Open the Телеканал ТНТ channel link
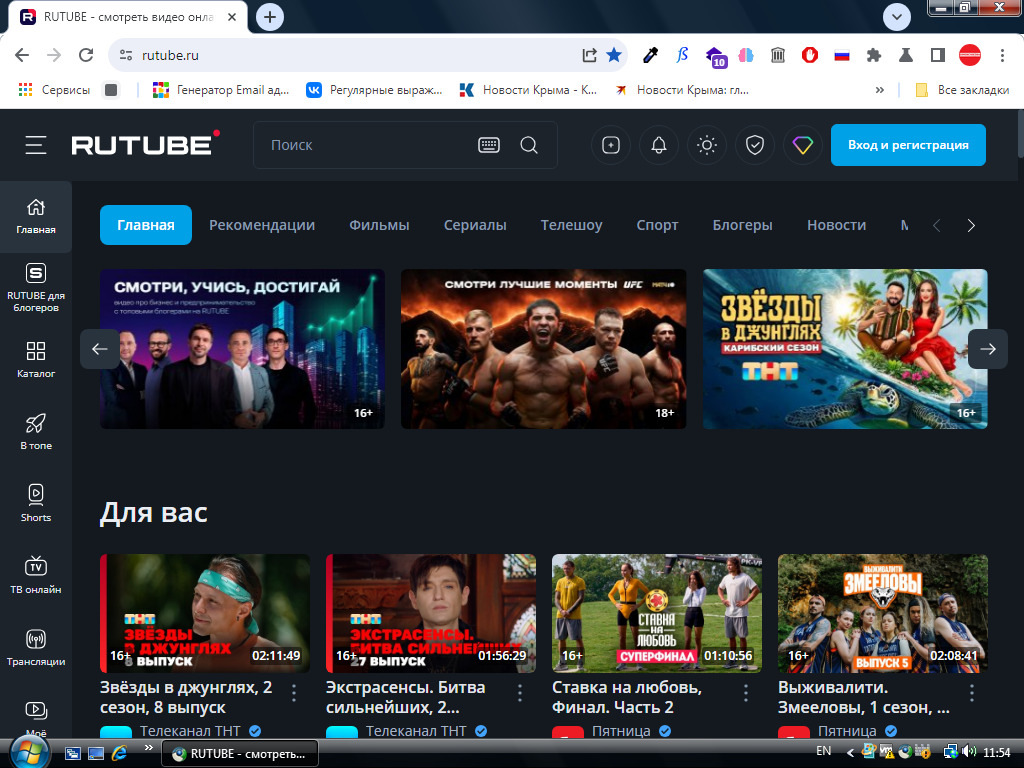 click(190, 731)
